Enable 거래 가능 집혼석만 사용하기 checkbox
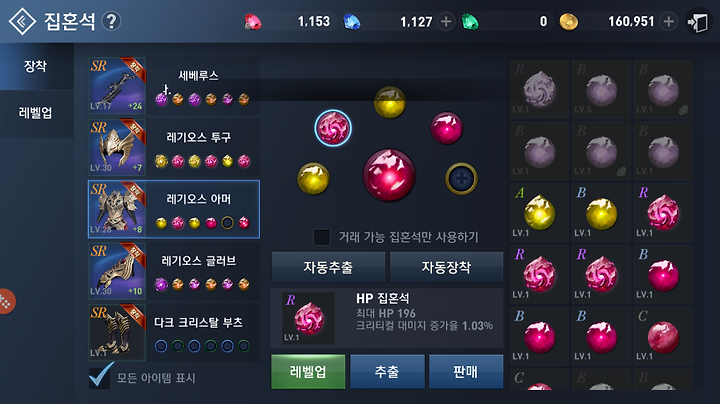The image size is (720, 404). (x=321, y=237)
